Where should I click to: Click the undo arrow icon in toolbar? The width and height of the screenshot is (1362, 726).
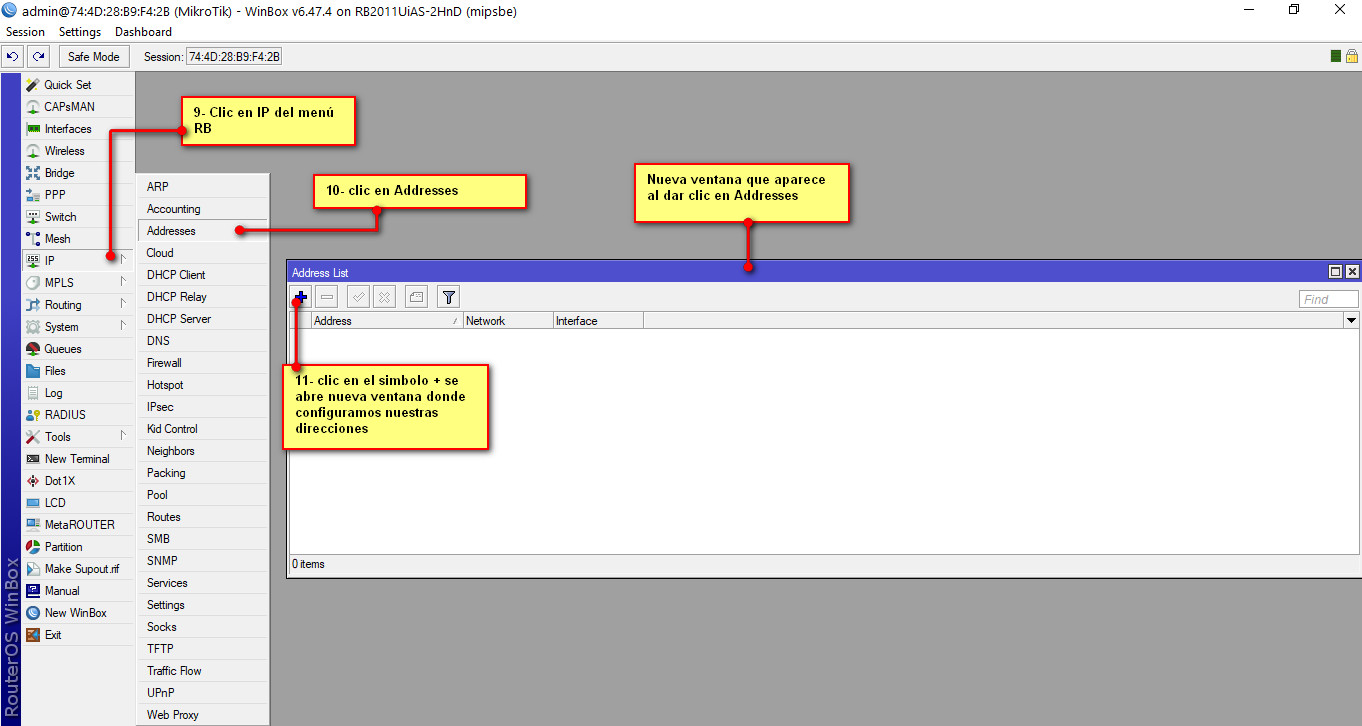pos(13,57)
